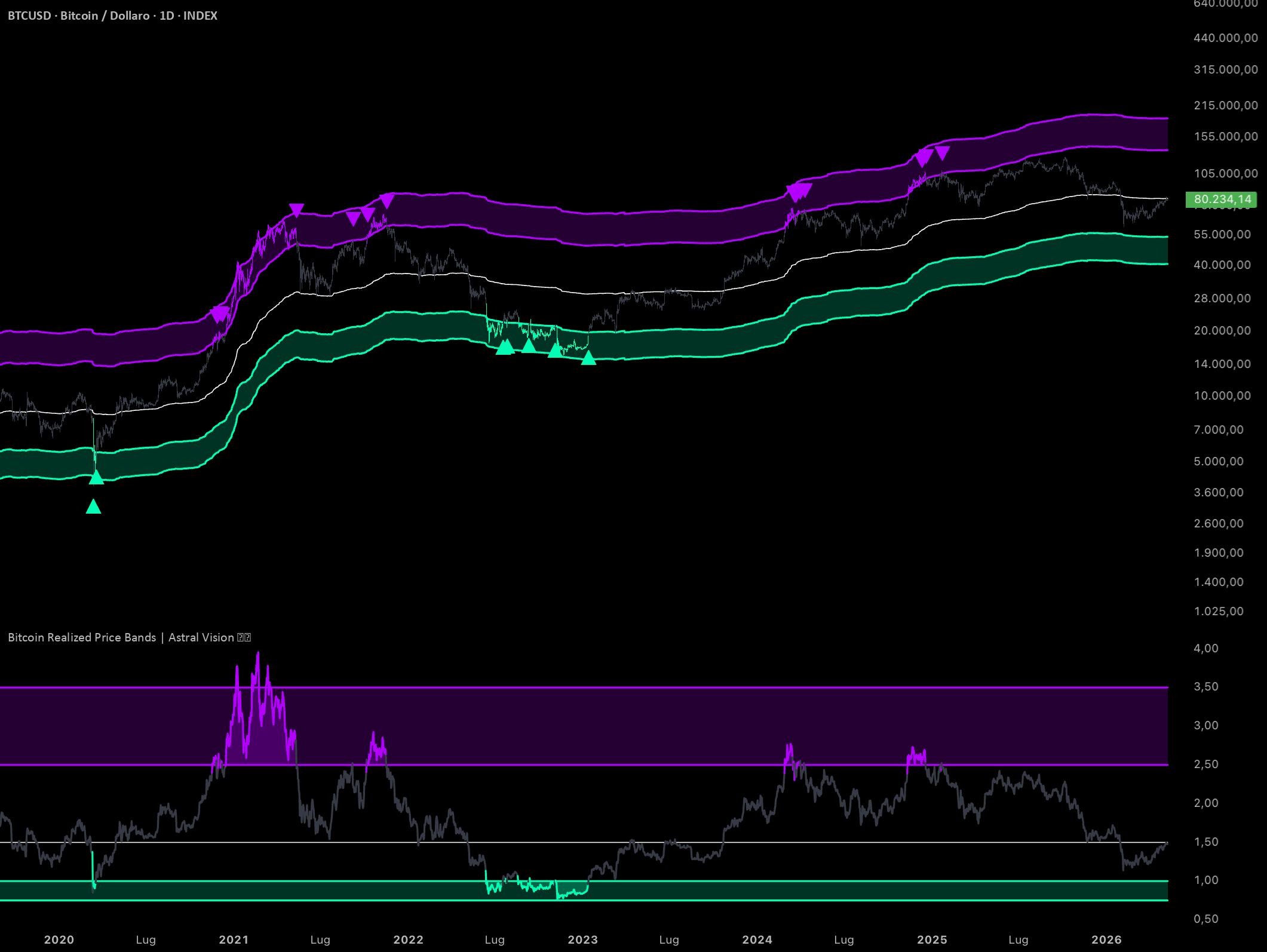The image size is (1267, 952).
Task: Select the 3,00 indicator scale value
Action: tap(1206, 725)
